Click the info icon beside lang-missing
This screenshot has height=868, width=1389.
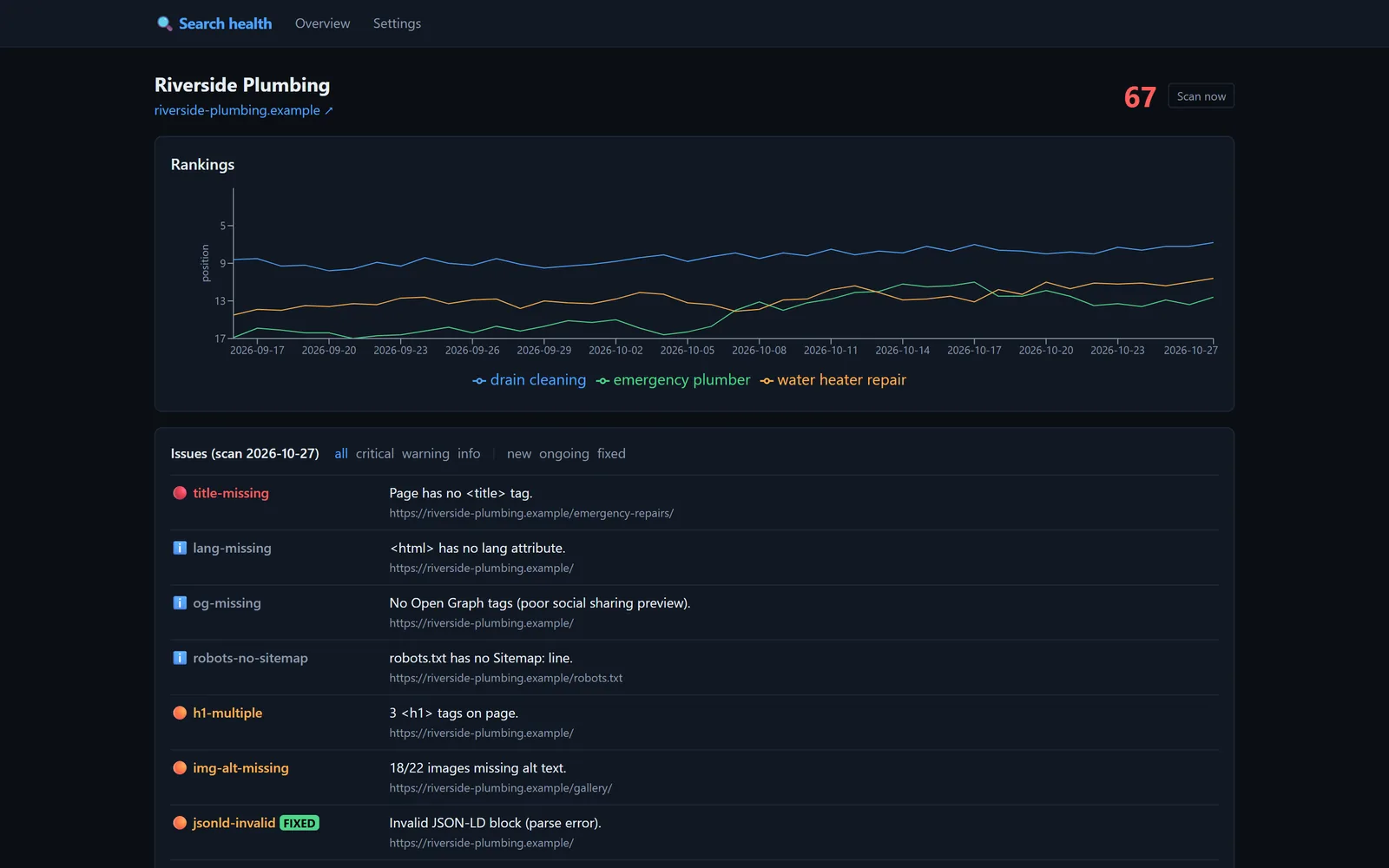pos(180,548)
